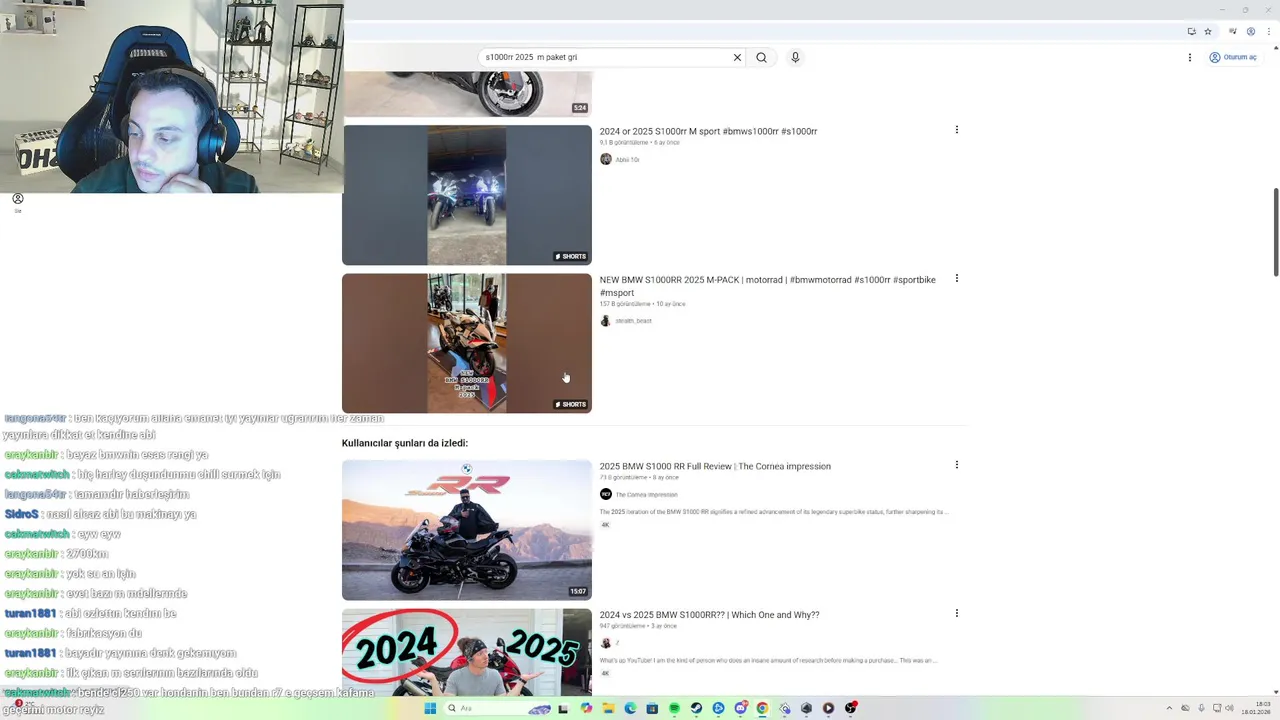
Task: Open Microsoft Edge from the taskbar
Action: pos(631,708)
